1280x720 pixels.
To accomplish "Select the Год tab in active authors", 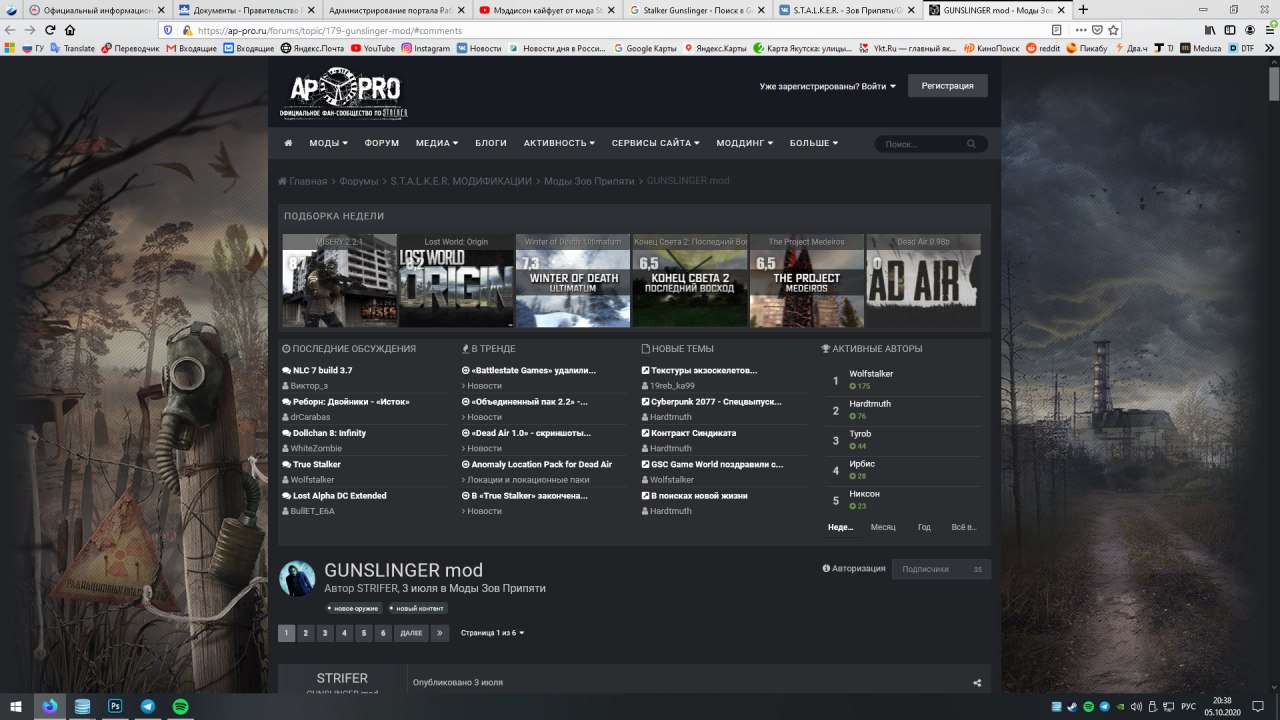I will (924, 527).
